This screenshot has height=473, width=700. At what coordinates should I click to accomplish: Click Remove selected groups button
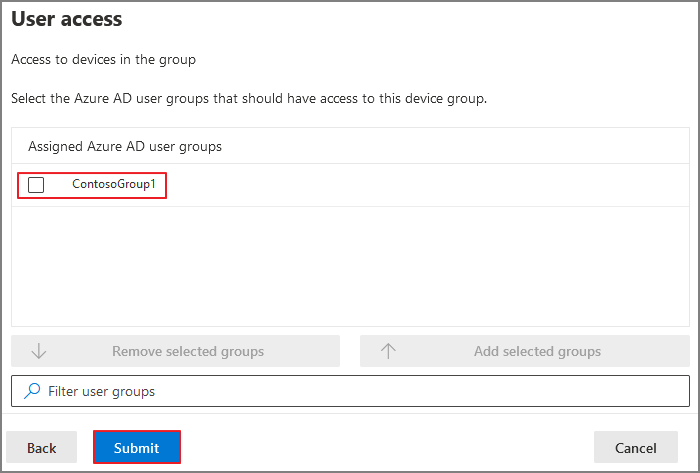click(x=175, y=351)
